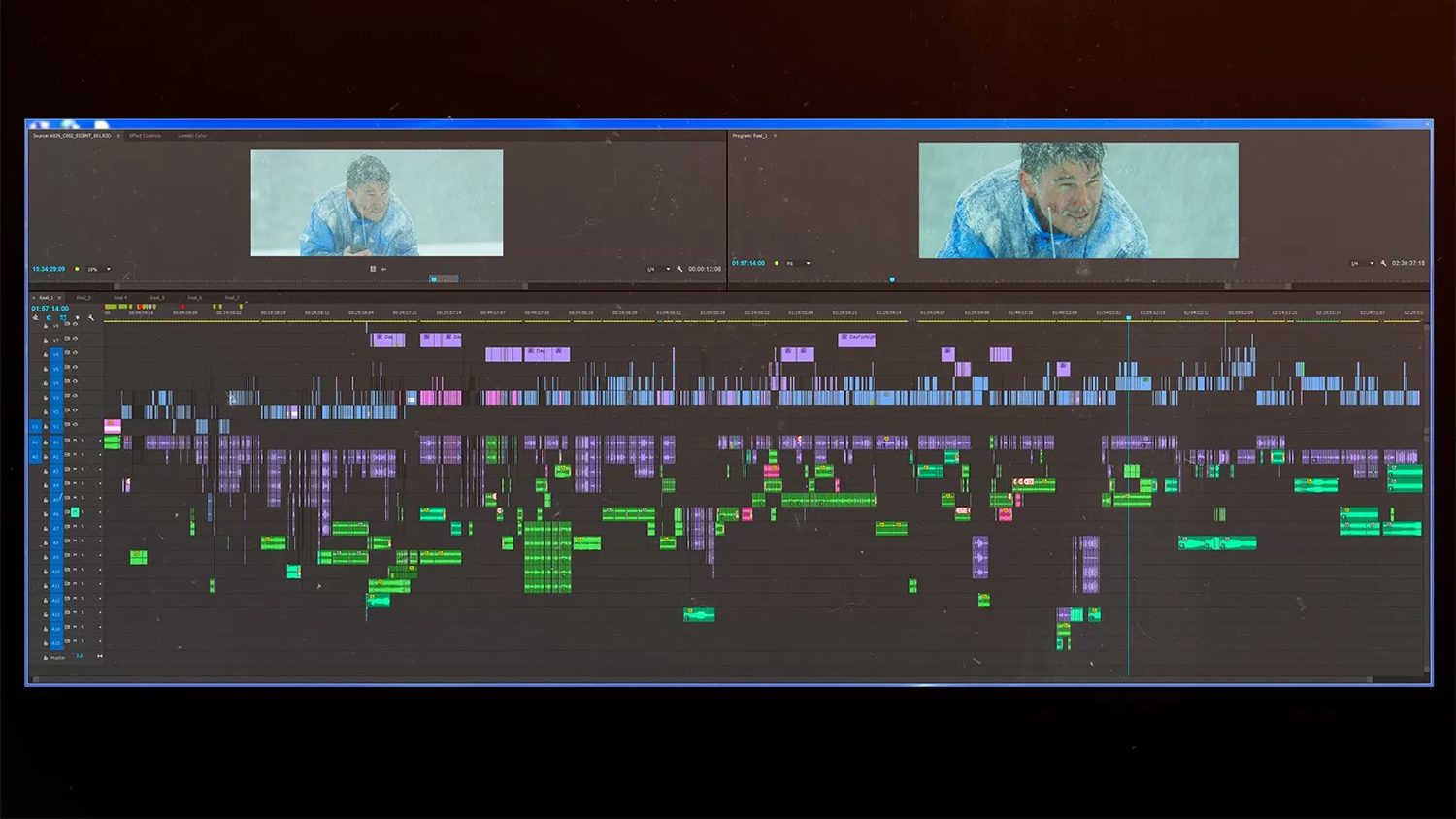Image resolution: width=1456 pixels, height=819 pixels.
Task: Switch to the Effect Controls tab
Action: point(145,136)
